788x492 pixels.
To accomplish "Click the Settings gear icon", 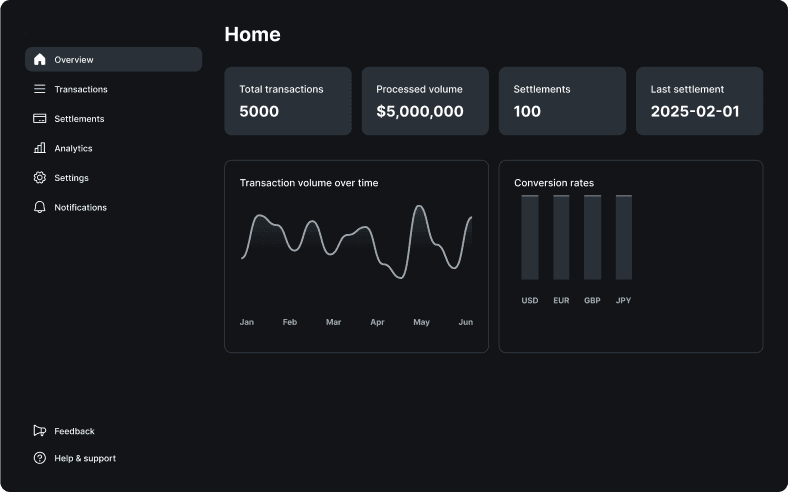I will (x=40, y=177).
